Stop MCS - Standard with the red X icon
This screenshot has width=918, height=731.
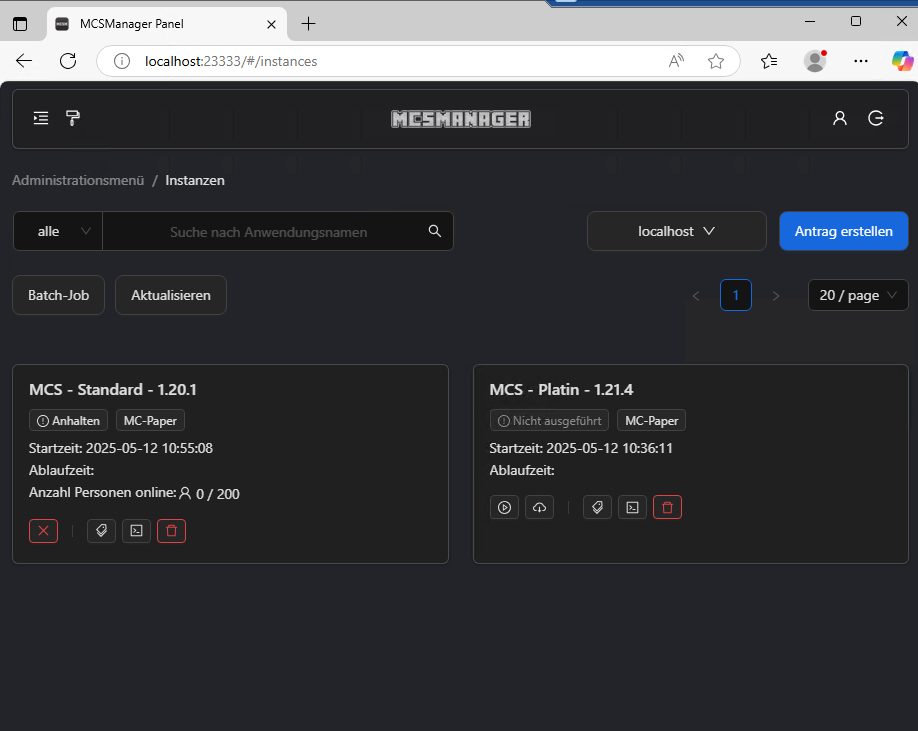tap(43, 531)
